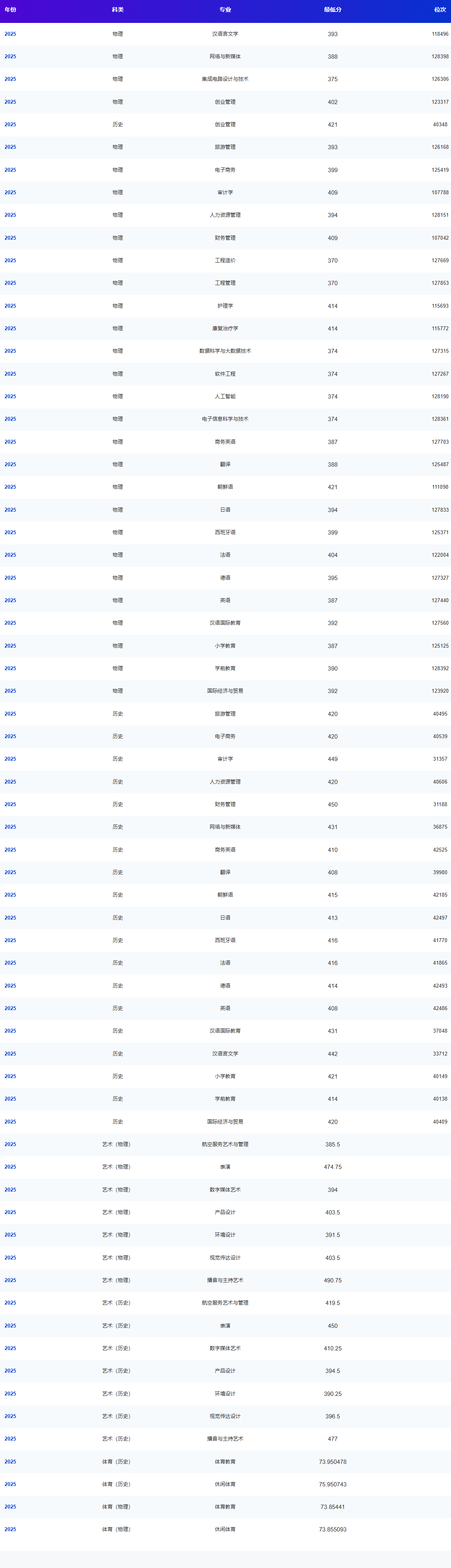Click the 73.855093 score cell
This screenshot has height=1568, width=451.
[332, 1530]
